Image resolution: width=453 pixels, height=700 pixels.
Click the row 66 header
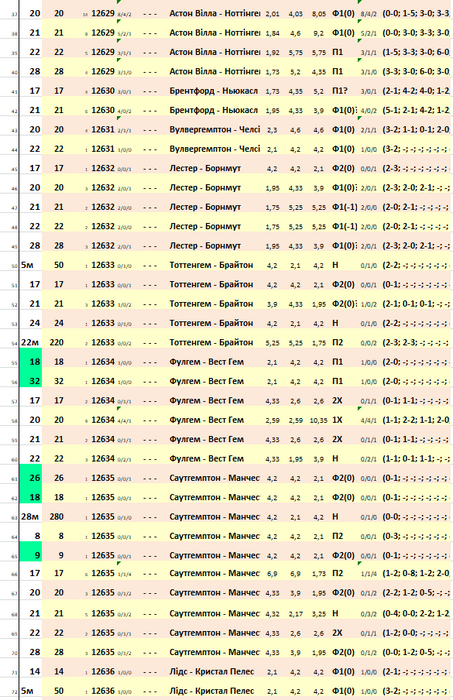pos(14,575)
